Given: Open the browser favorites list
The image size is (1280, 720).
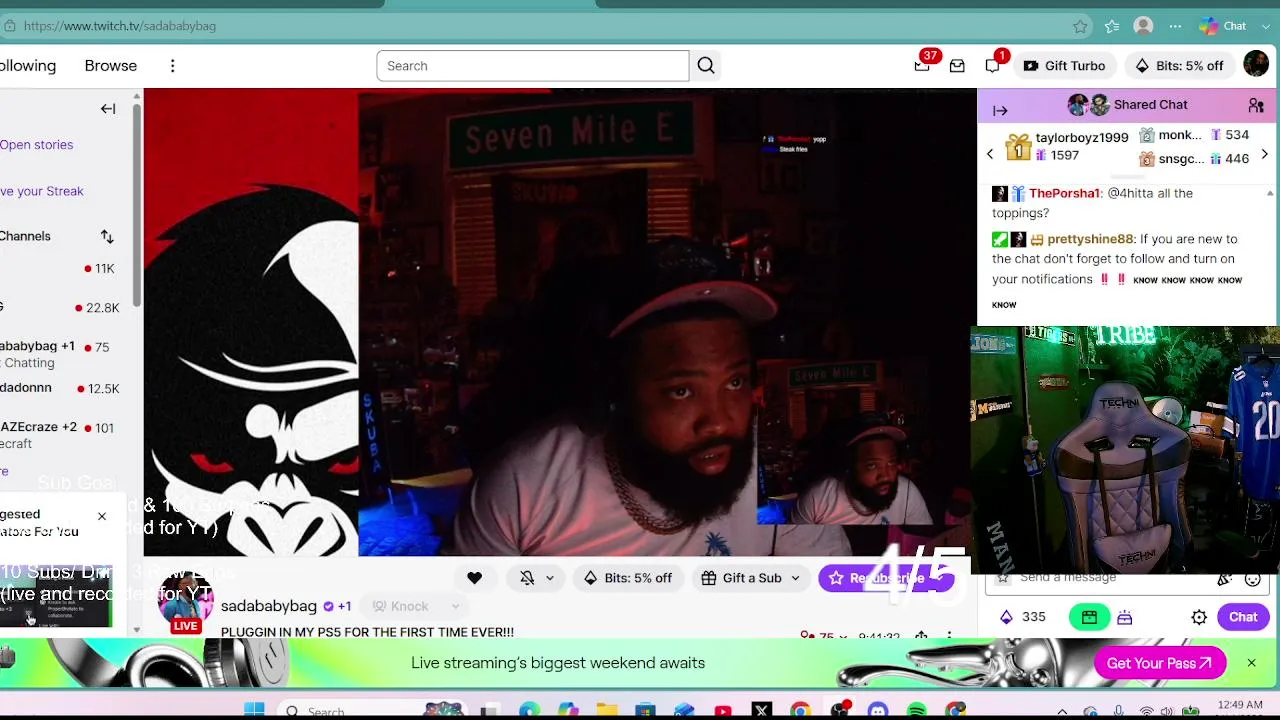Looking at the screenshot, I should (x=1112, y=26).
